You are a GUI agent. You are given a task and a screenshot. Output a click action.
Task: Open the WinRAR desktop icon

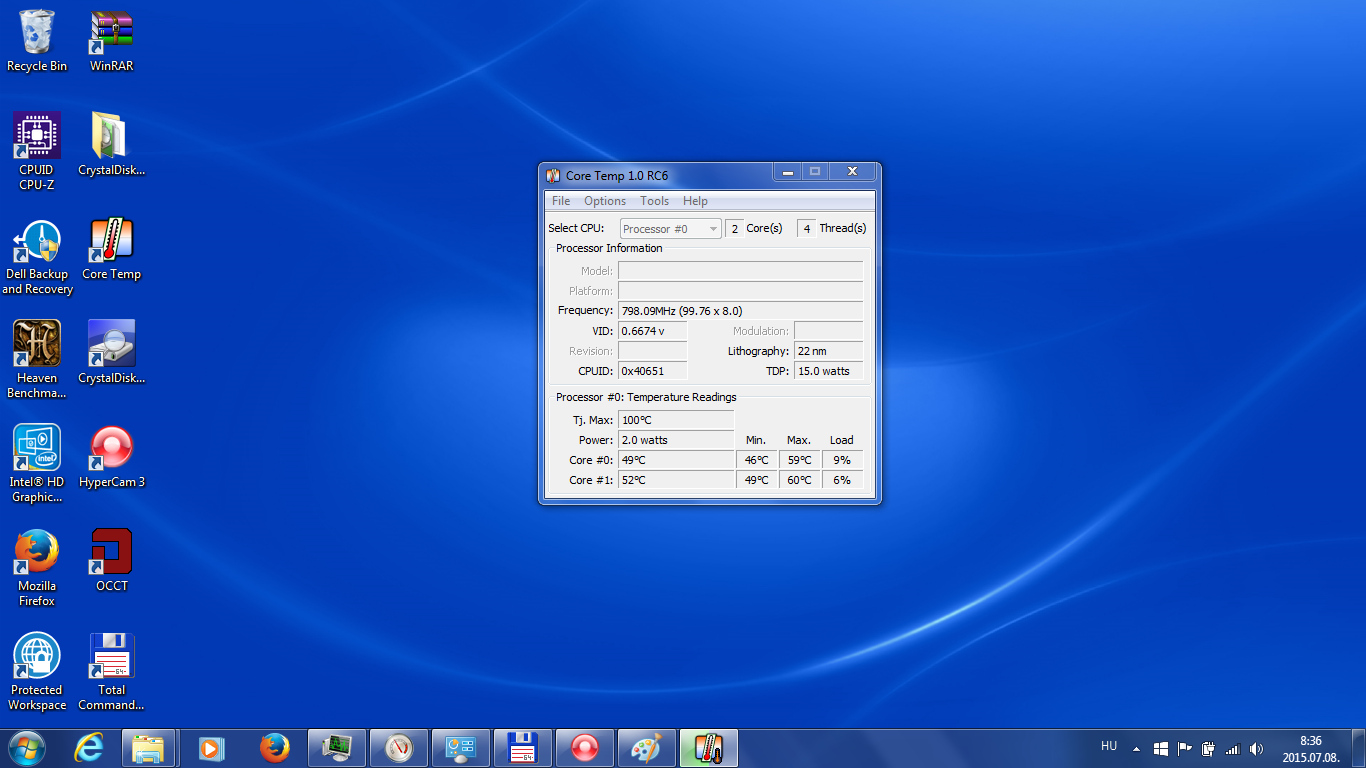point(111,33)
